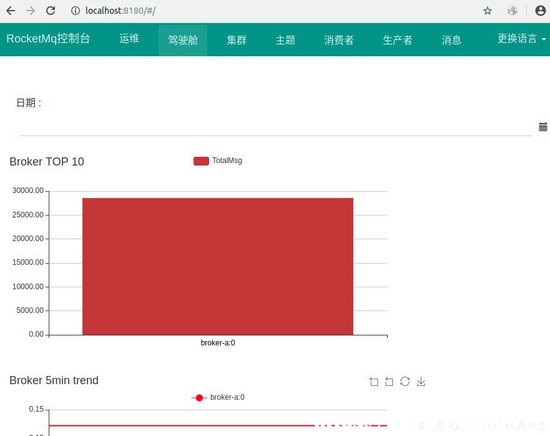
Task: Click the browser forward arrow
Action: (31, 11)
